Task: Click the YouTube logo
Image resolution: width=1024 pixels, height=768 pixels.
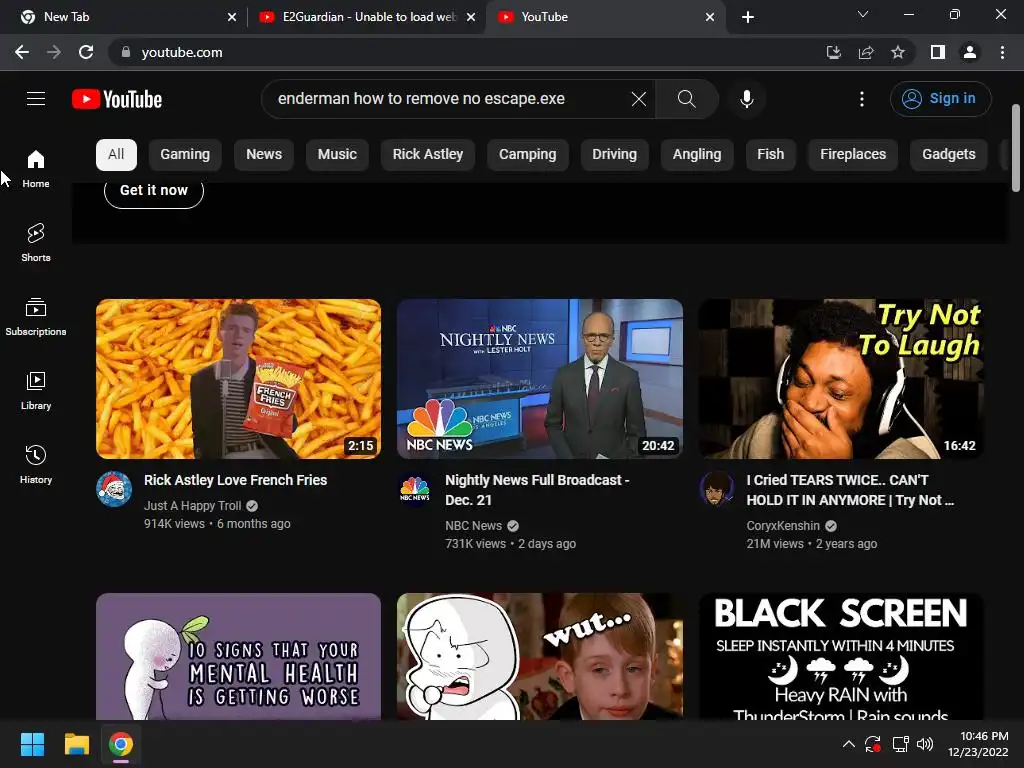Action: (x=117, y=99)
